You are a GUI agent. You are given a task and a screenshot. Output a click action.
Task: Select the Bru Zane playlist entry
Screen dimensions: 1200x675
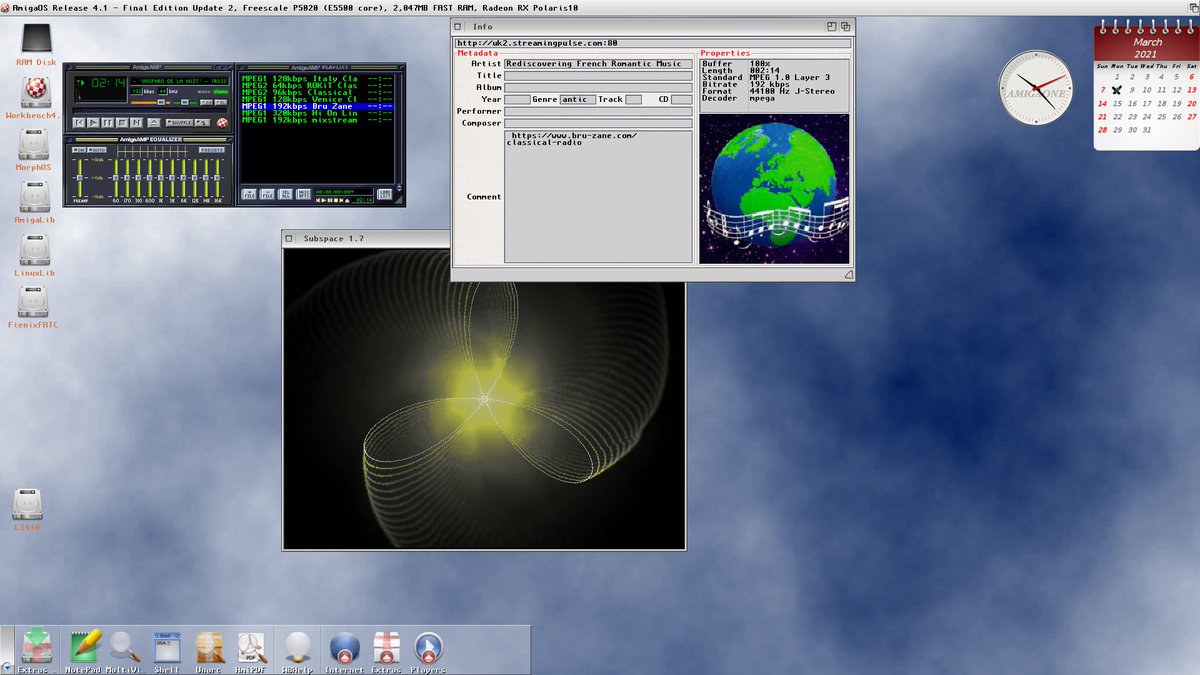click(x=317, y=106)
